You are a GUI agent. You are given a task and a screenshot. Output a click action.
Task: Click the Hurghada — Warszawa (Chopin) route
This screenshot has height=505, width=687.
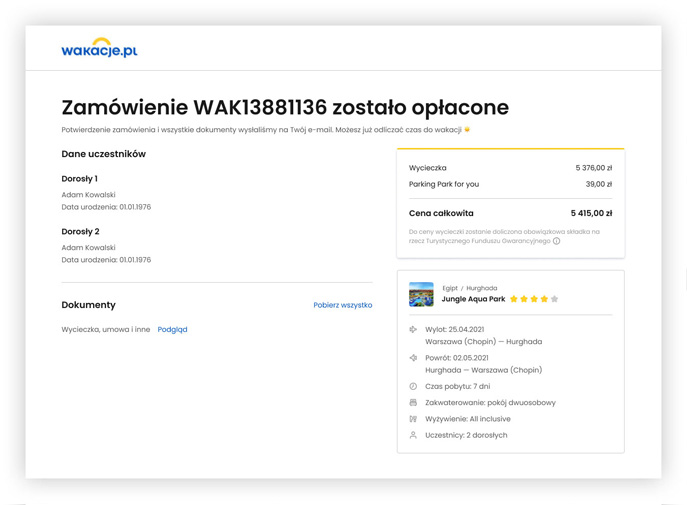pyautogui.click(x=483, y=370)
